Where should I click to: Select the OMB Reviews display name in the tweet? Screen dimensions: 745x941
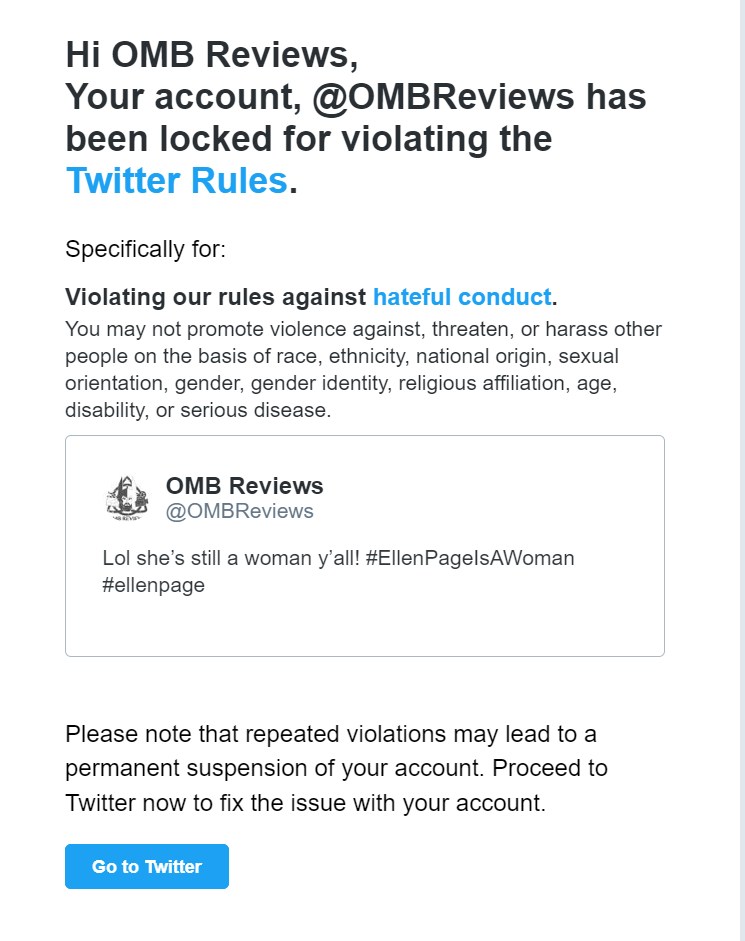(244, 486)
